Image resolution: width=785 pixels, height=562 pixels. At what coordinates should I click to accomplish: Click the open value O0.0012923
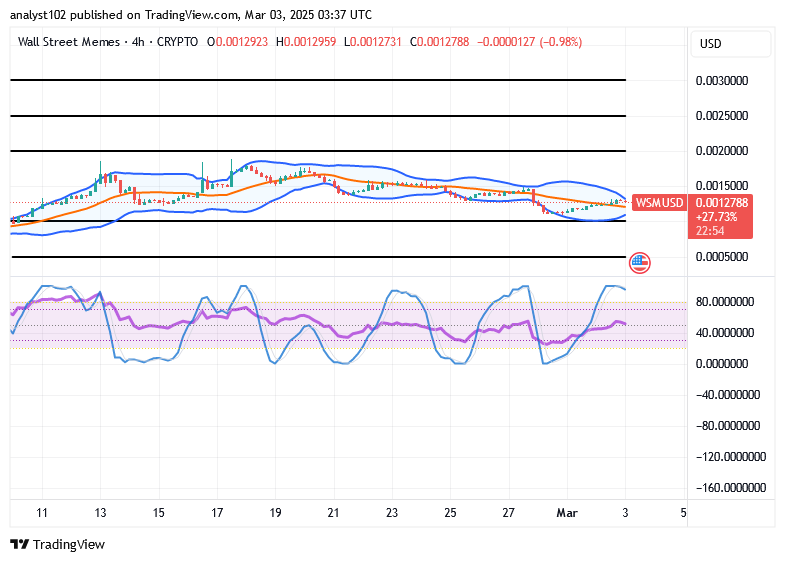237,42
